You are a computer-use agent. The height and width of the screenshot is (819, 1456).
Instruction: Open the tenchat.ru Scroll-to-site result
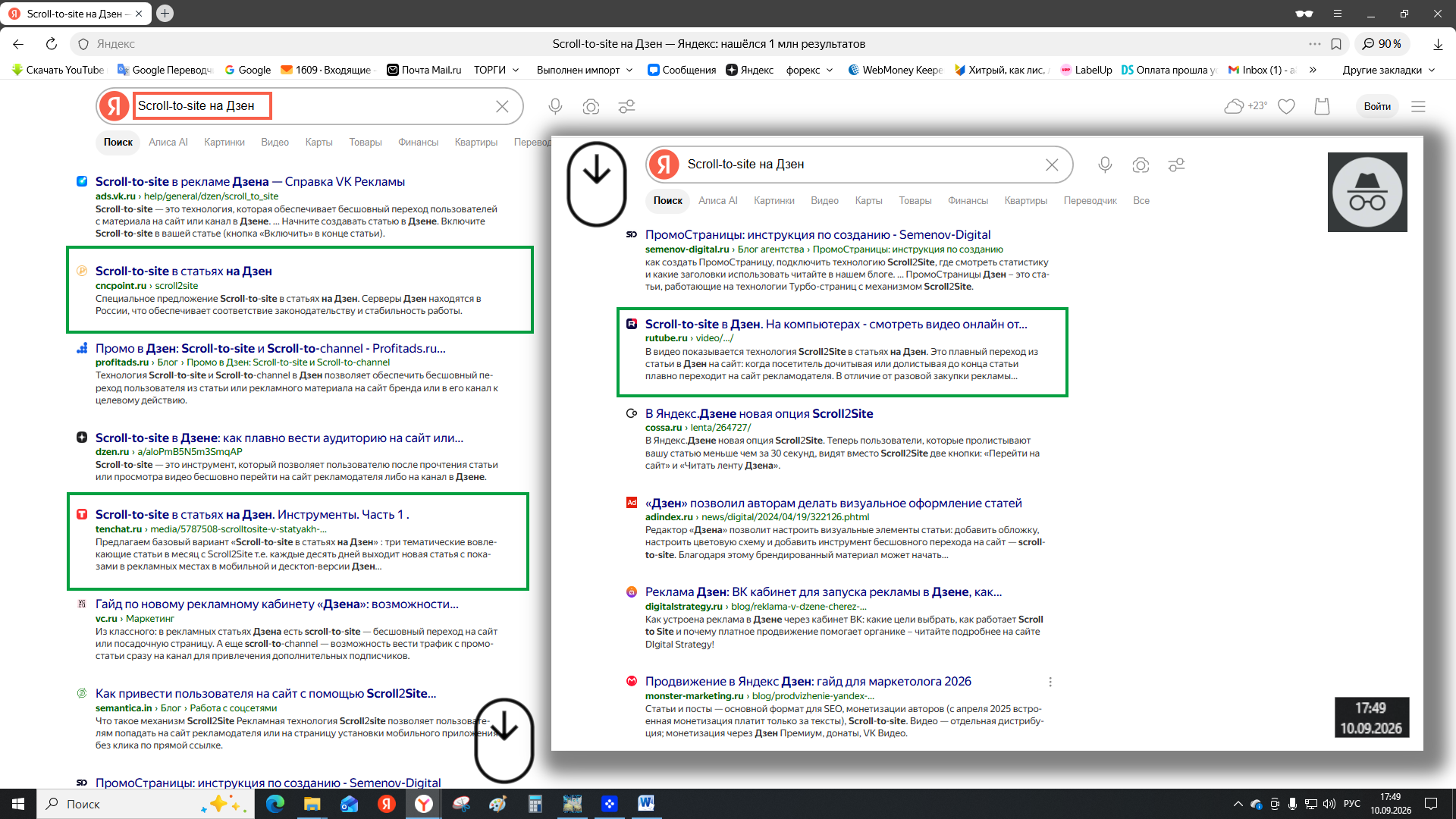click(253, 514)
